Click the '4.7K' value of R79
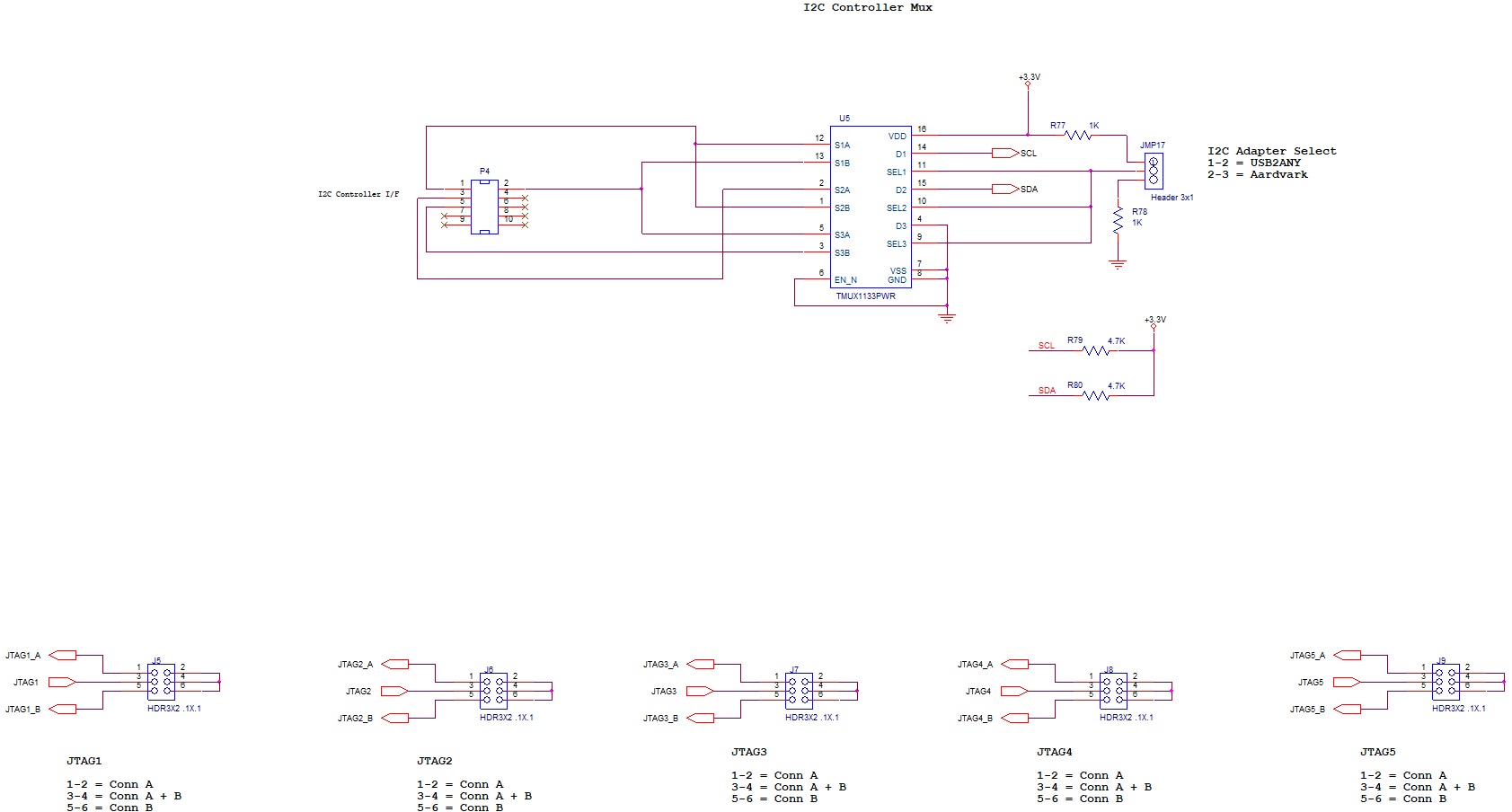The height and width of the screenshot is (812, 1512). pyautogui.click(x=1116, y=341)
